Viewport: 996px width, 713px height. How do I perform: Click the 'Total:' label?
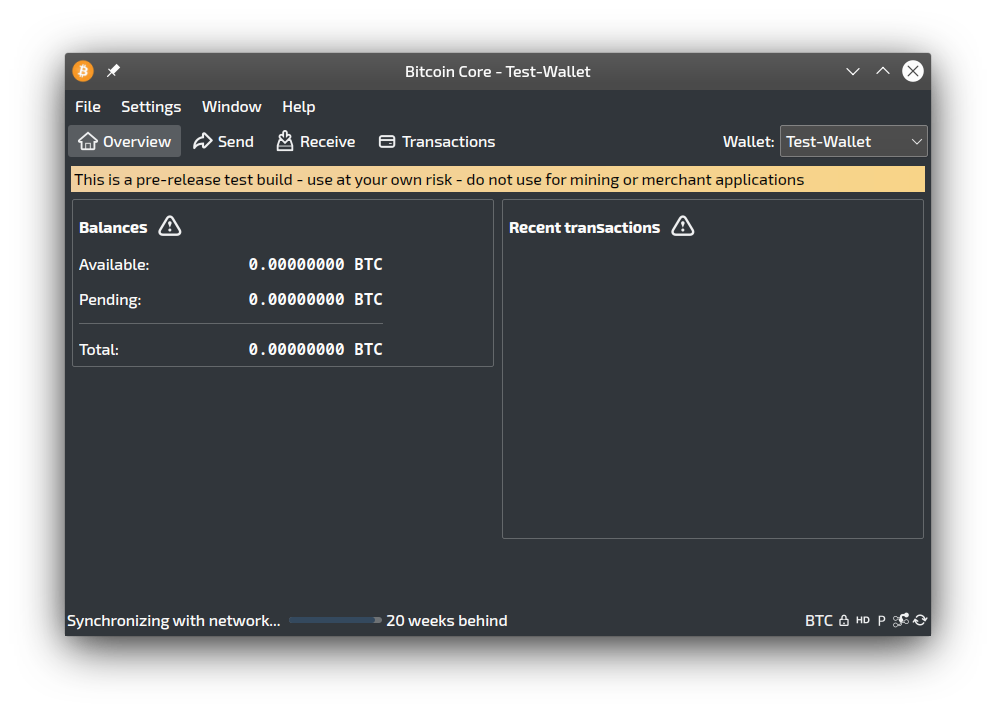tap(98, 350)
